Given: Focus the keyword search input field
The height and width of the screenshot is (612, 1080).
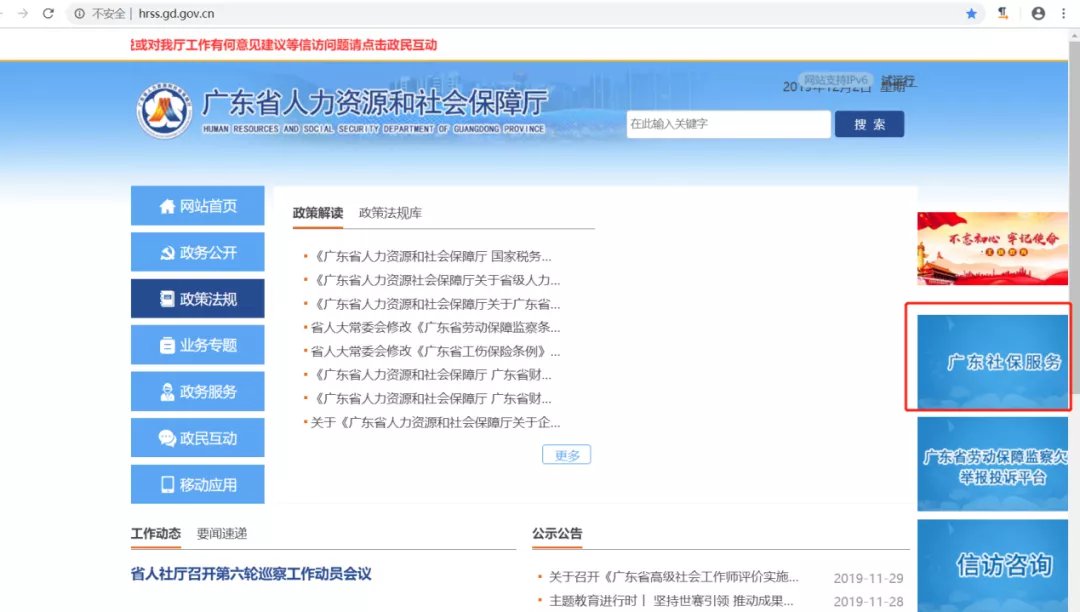Looking at the screenshot, I should [728, 124].
